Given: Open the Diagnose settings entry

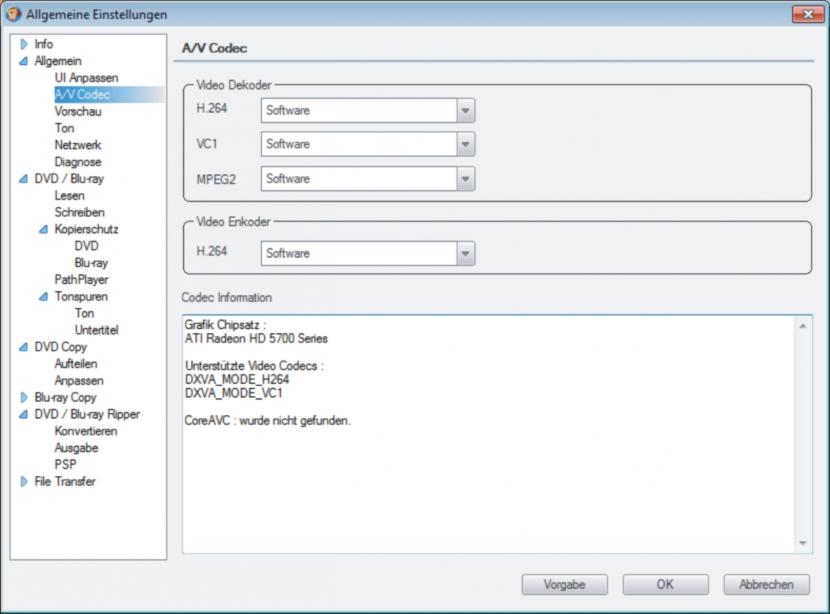Looking at the screenshot, I should click(x=78, y=162).
